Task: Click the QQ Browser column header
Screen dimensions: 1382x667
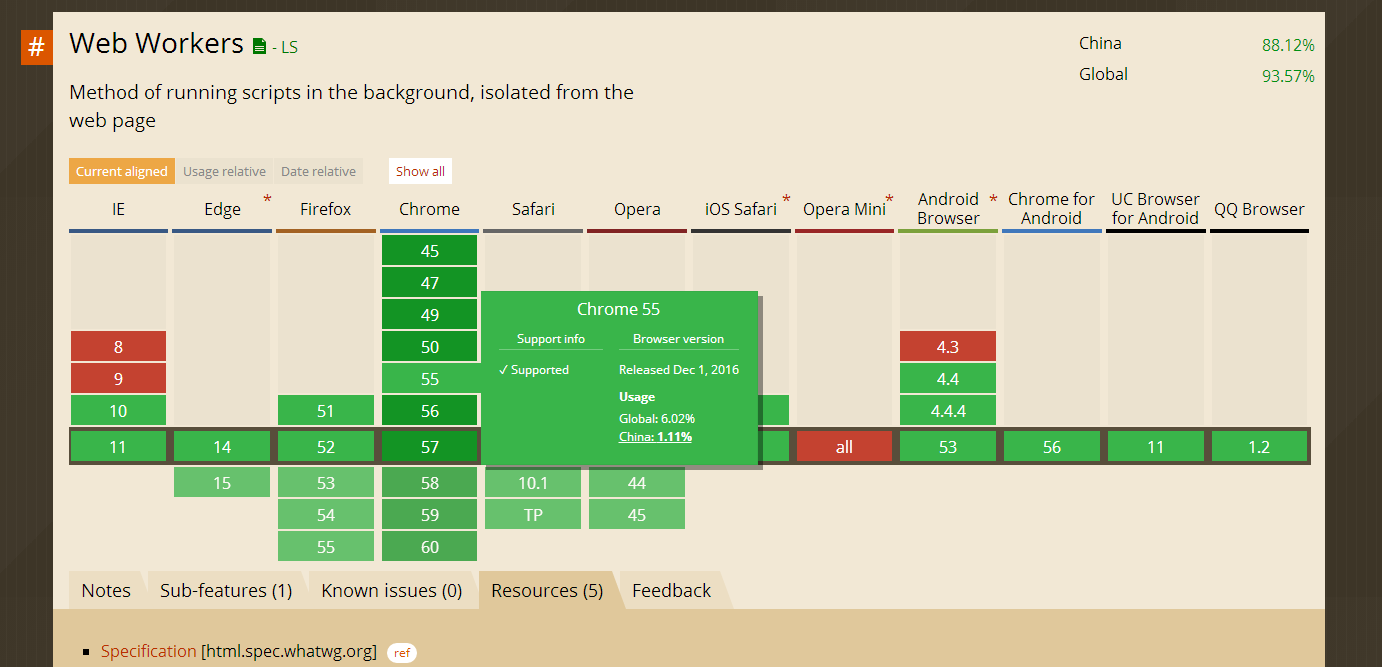Action: coord(1259,209)
